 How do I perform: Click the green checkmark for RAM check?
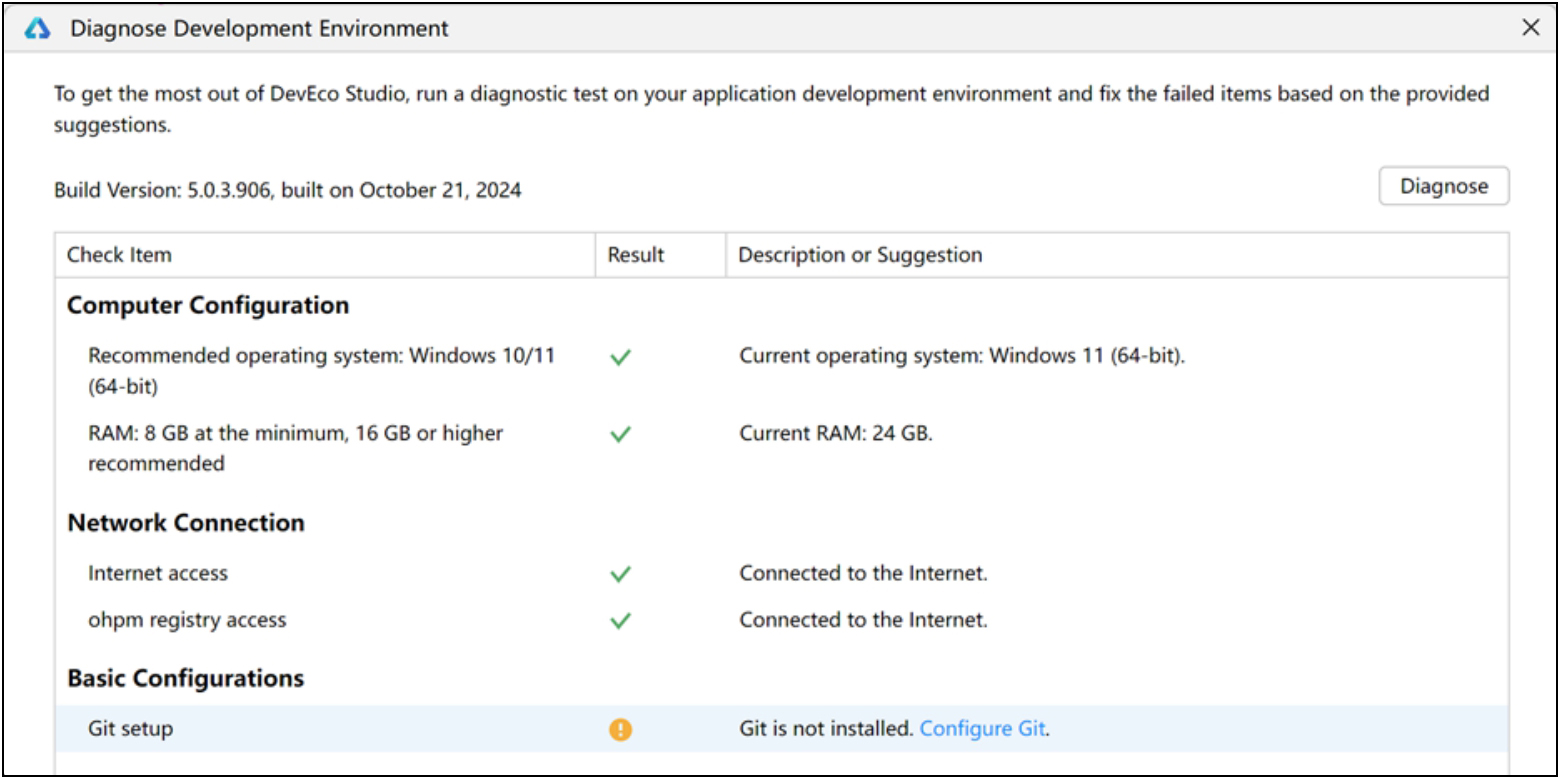[620, 435]
